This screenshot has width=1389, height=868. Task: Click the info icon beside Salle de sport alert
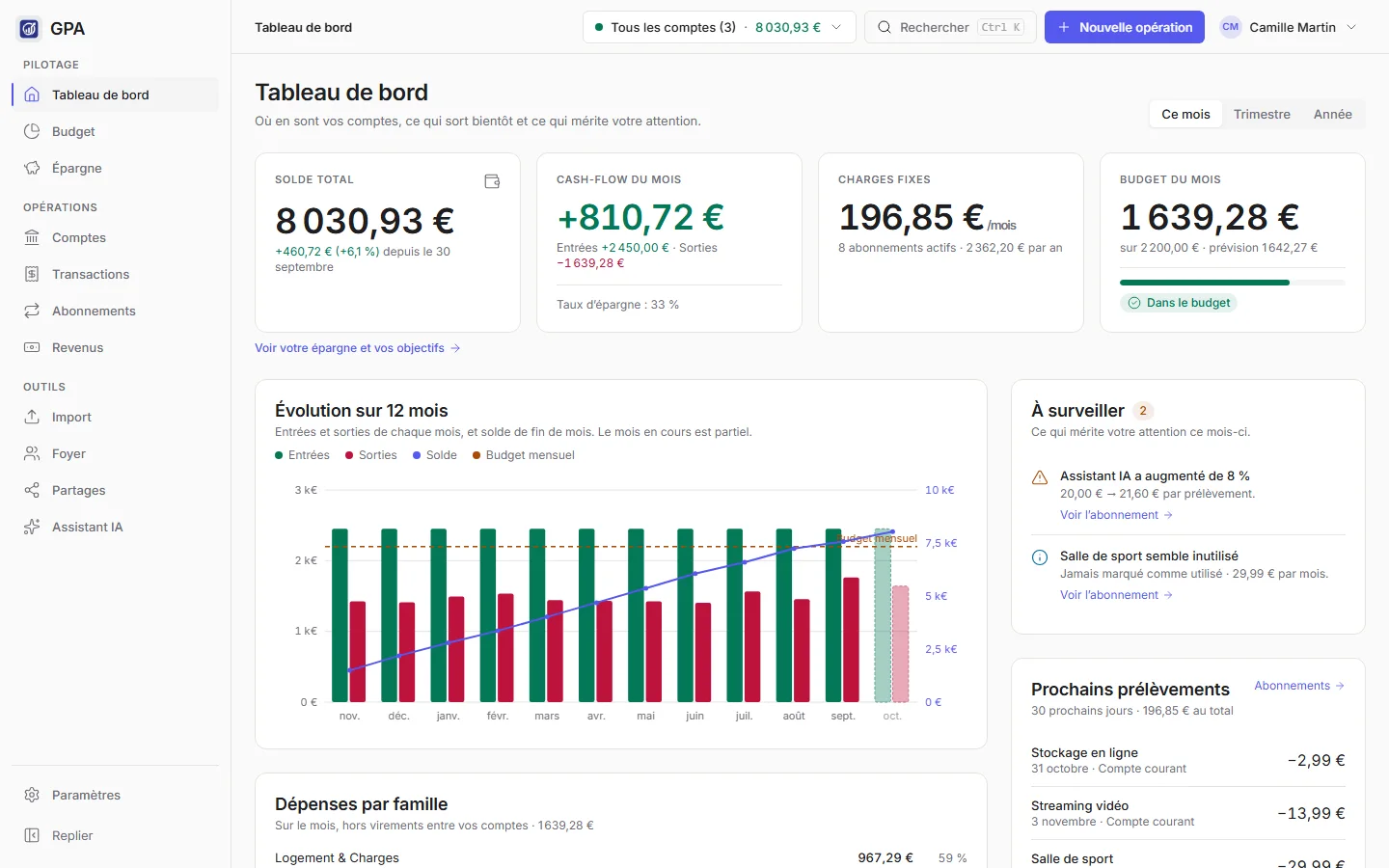point(1040,557)
